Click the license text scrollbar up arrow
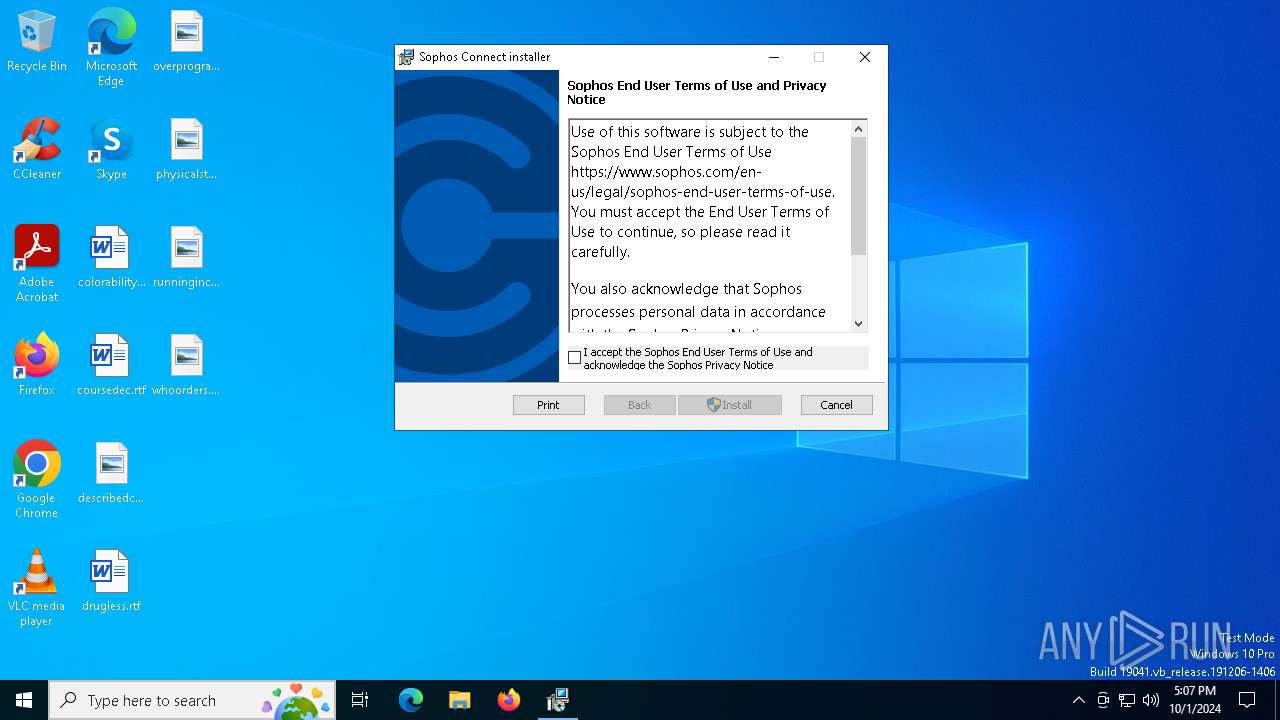This screenshot has width=1280, height=720. coord(858,129)
